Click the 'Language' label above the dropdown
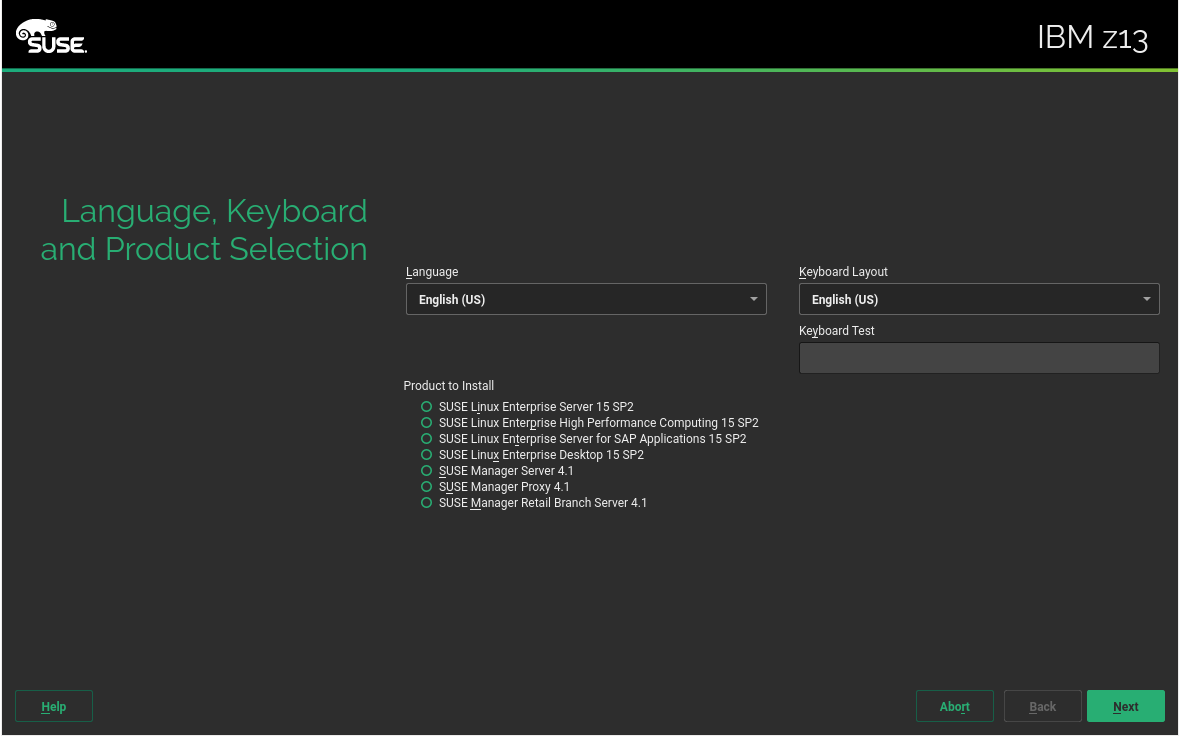The image size is (1179, 736). click(432, 272)
